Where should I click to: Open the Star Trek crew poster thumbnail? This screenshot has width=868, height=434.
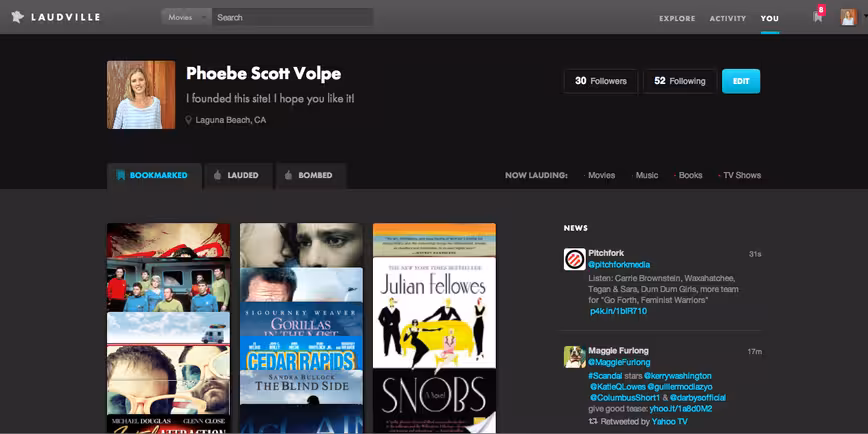tap(168, 285)
